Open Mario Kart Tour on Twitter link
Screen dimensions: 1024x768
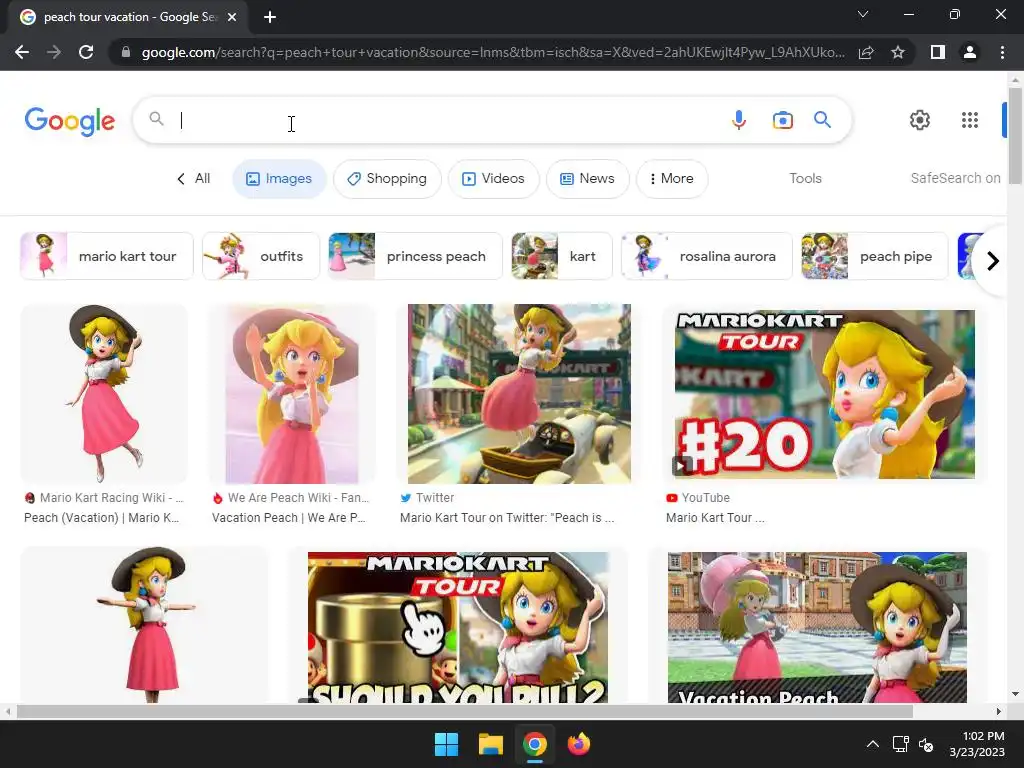coord(507,518)
